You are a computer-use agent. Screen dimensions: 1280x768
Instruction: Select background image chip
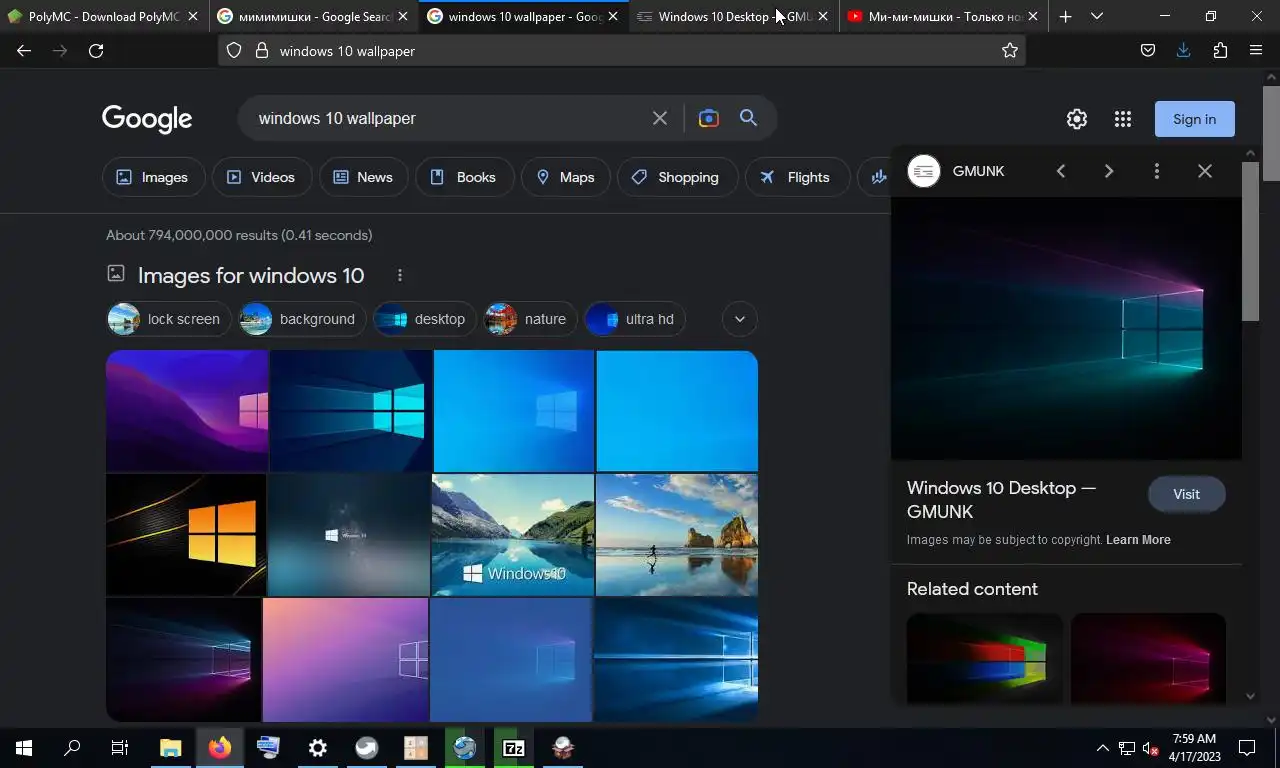(x=302, y=319)
